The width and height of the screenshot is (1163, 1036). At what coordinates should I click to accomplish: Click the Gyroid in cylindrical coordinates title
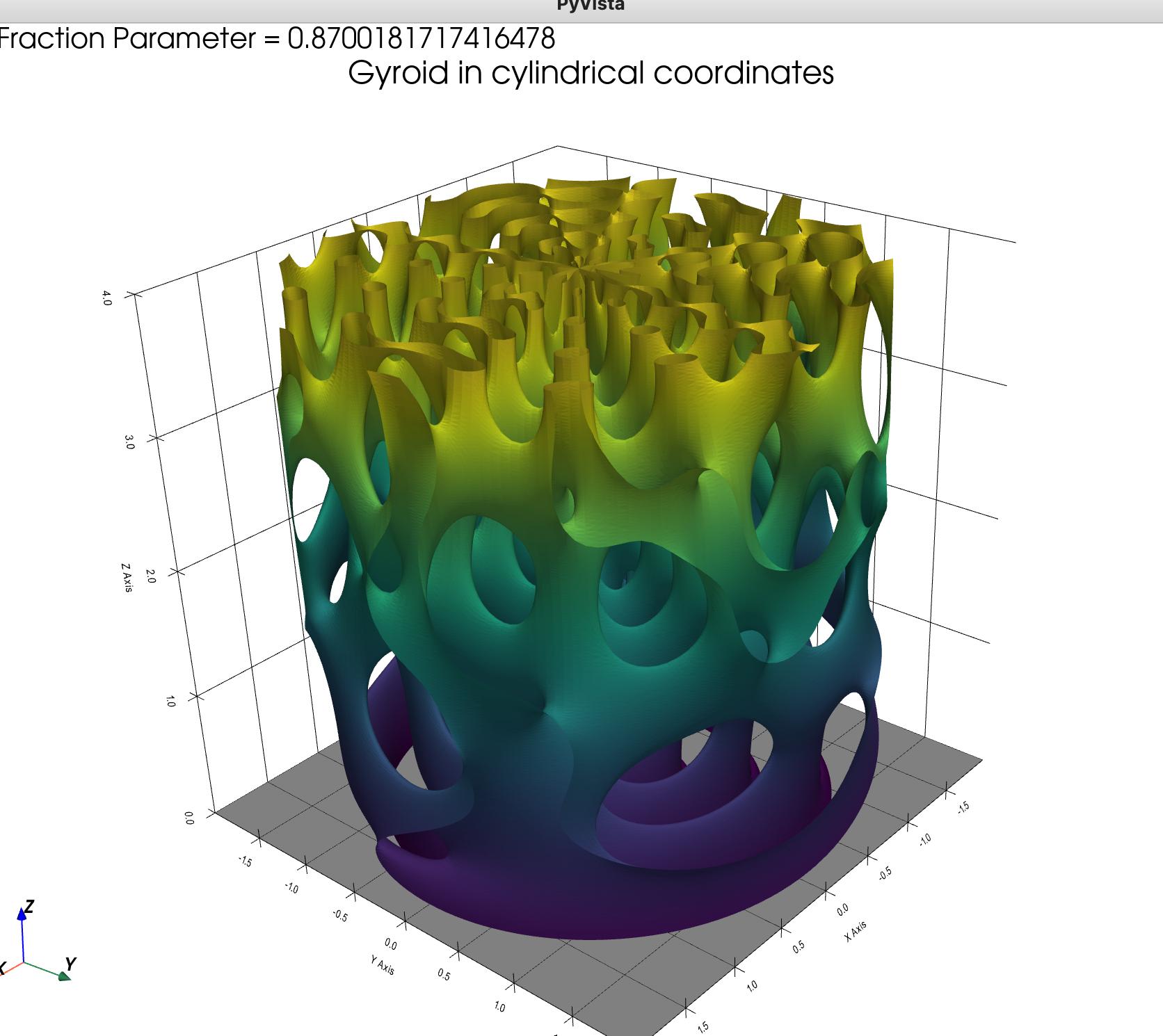pos(592,74)
